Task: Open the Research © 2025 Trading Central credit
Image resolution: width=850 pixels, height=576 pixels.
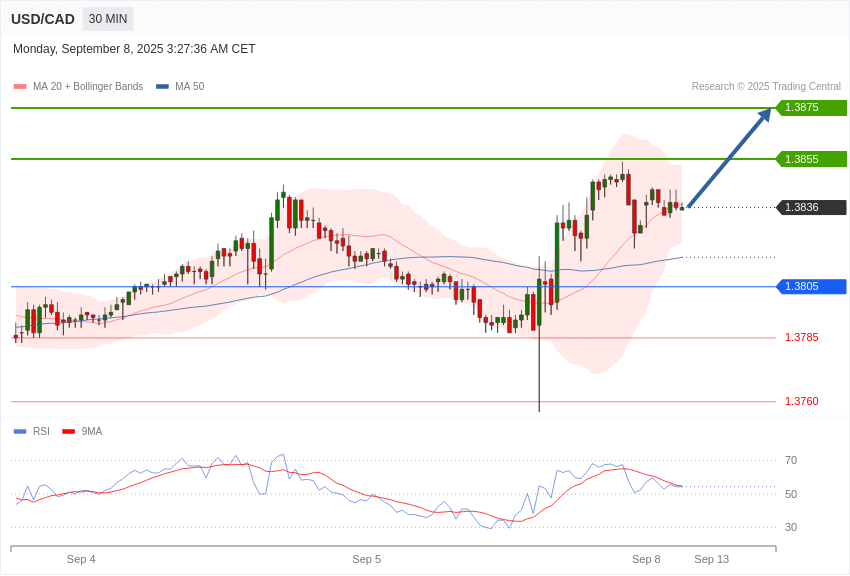Action: 766,87
